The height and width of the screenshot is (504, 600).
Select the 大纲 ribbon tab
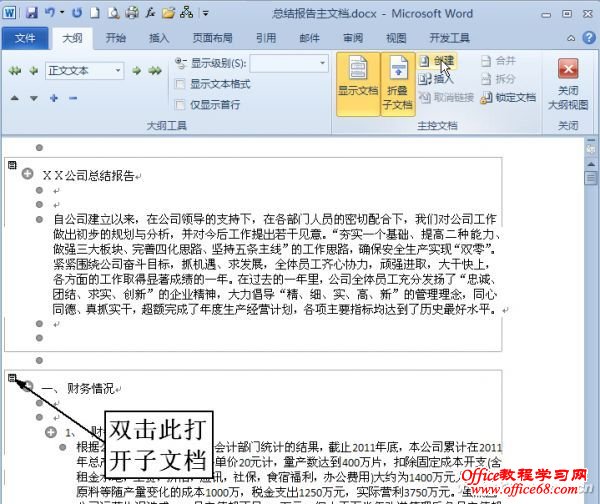click(72, 38)
